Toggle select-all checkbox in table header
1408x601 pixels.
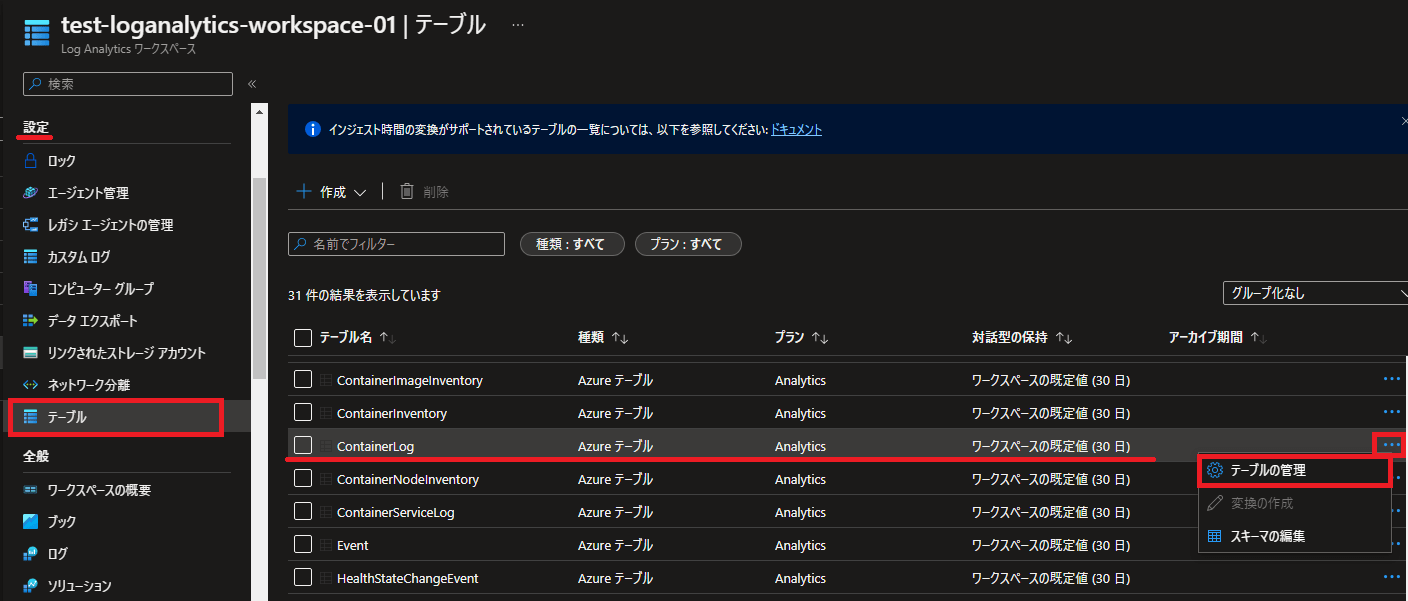coord(303,338)
